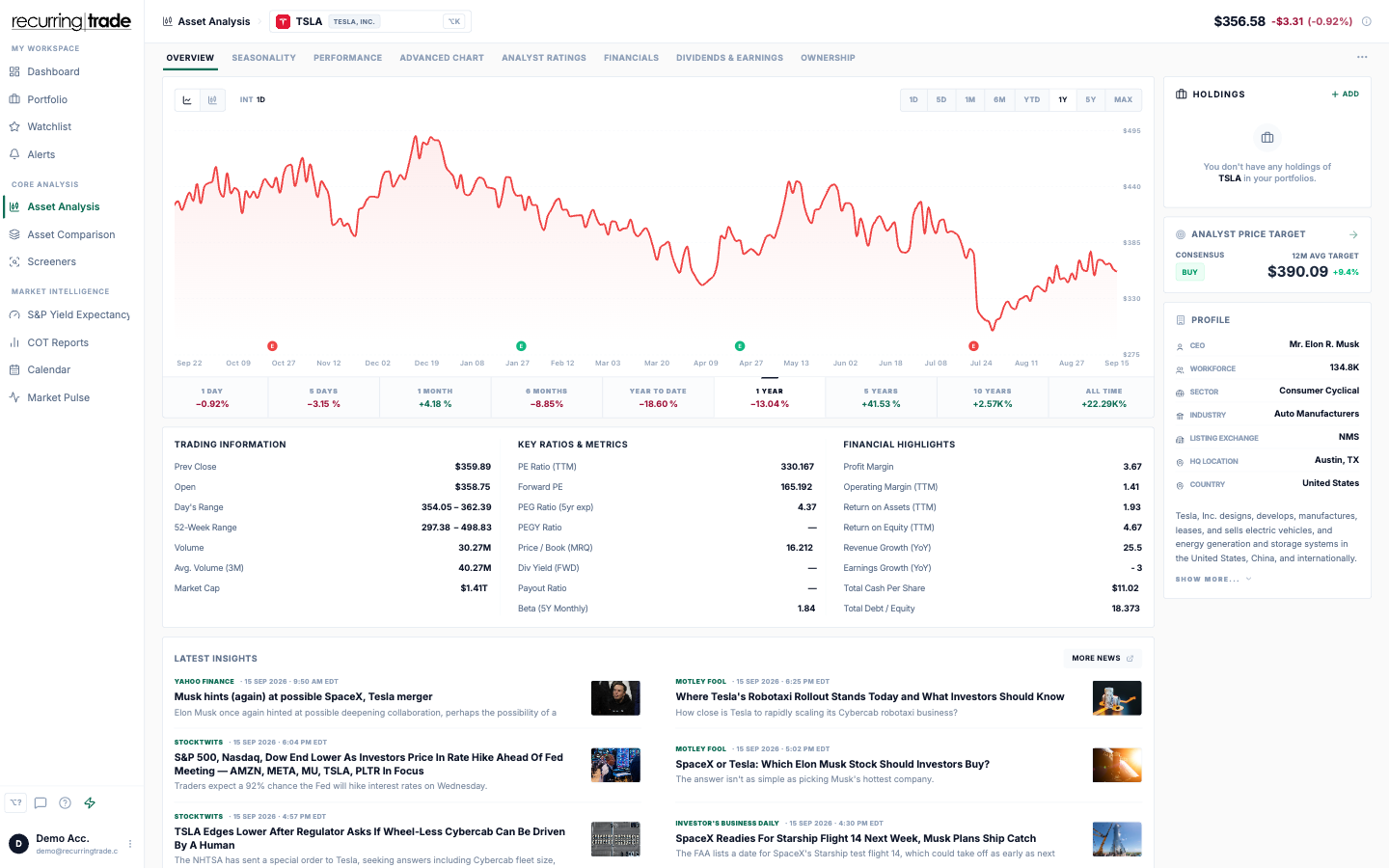1389x868 pixels.
Task: Open Market Pulse in sidebar
Action: tap(58, 397)
